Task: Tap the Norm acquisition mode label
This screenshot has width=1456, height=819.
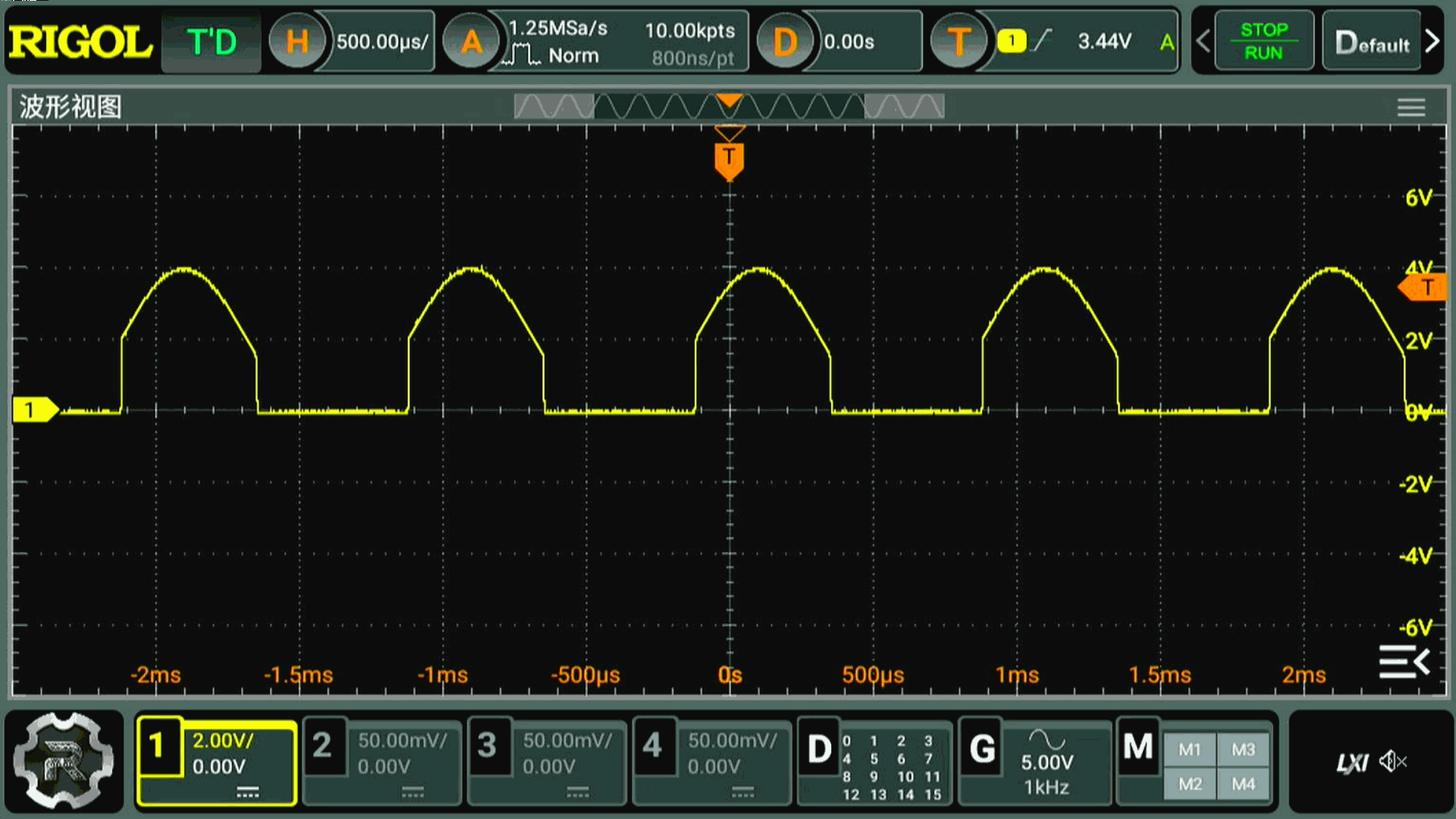Action: pyautogui.click(x=573, y=55)
